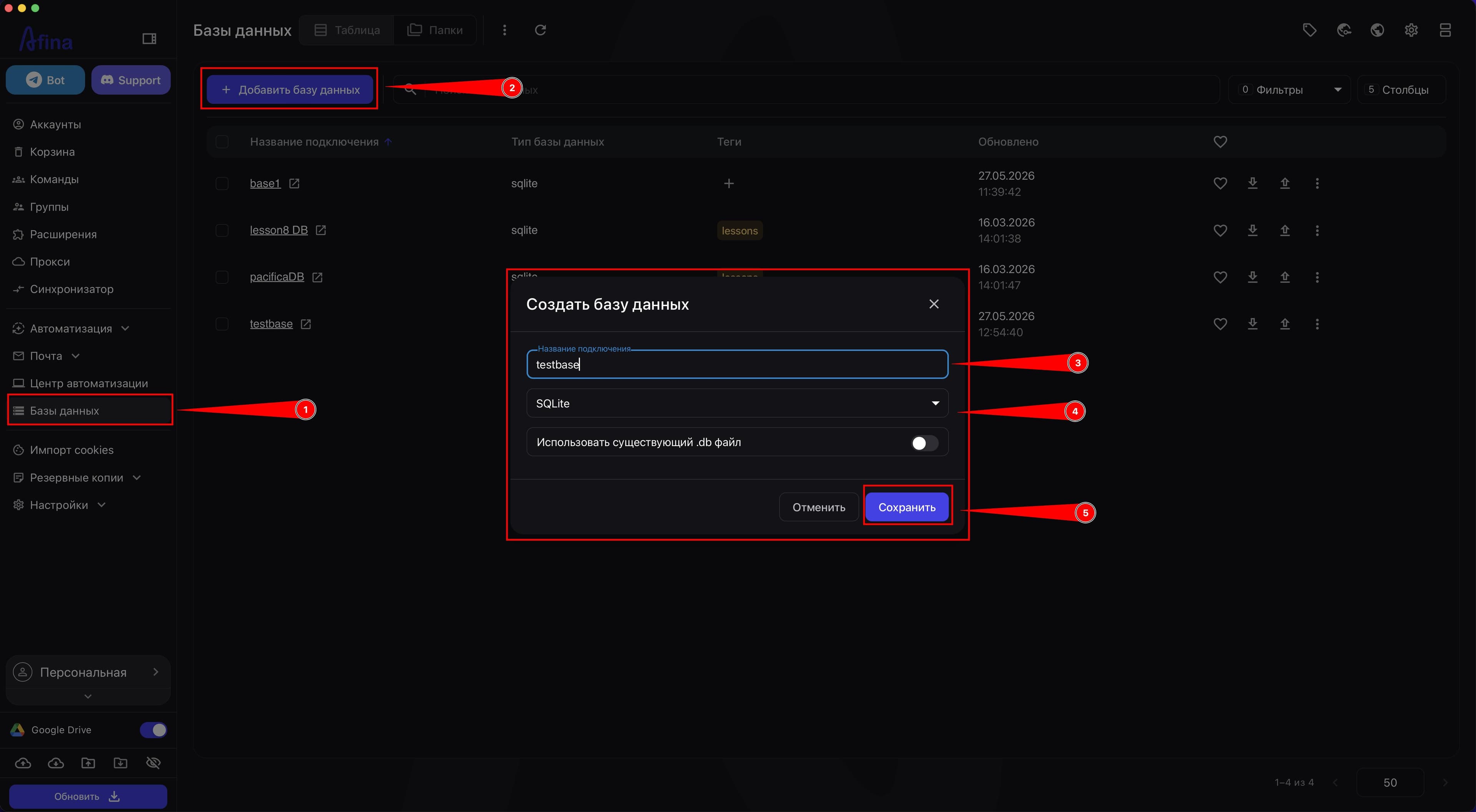Toggle the Google Drive switch
This screenshot has width=1476, height=812.
tap(154, 730)
